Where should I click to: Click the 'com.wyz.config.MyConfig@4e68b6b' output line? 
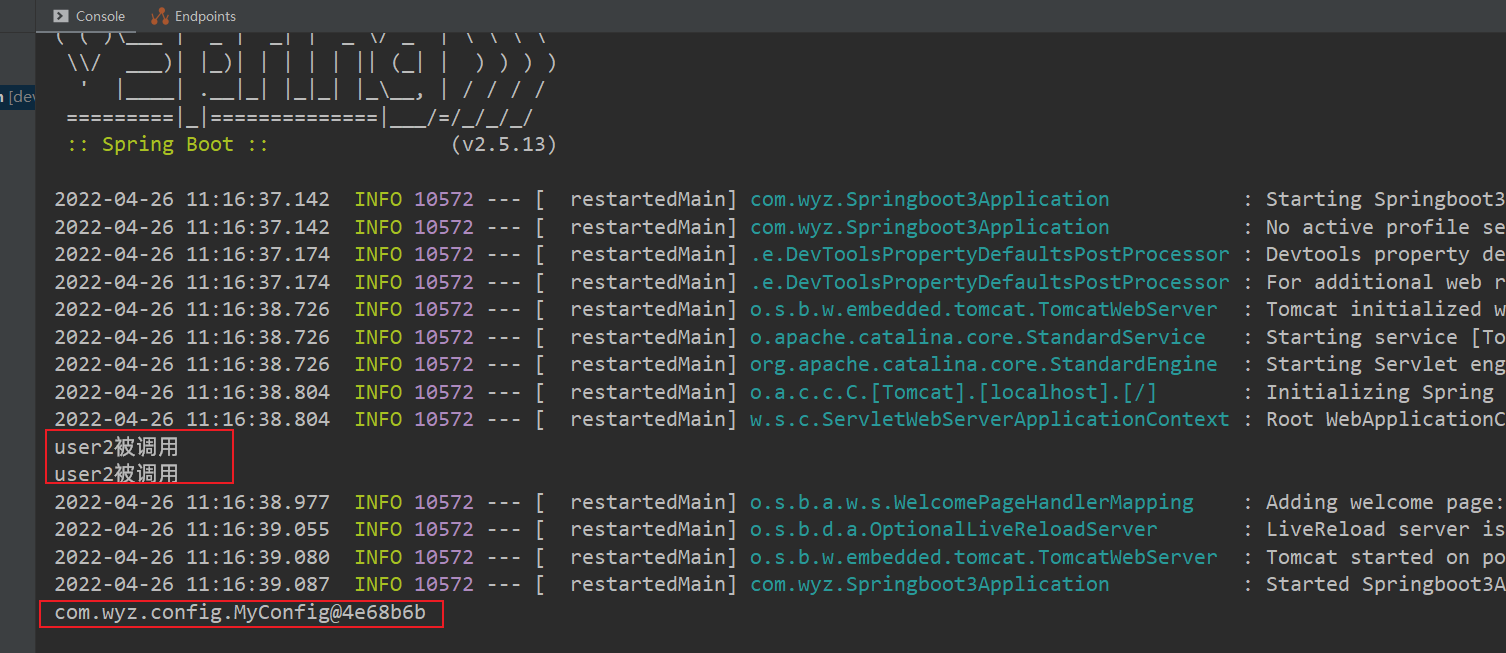point(240,613)
